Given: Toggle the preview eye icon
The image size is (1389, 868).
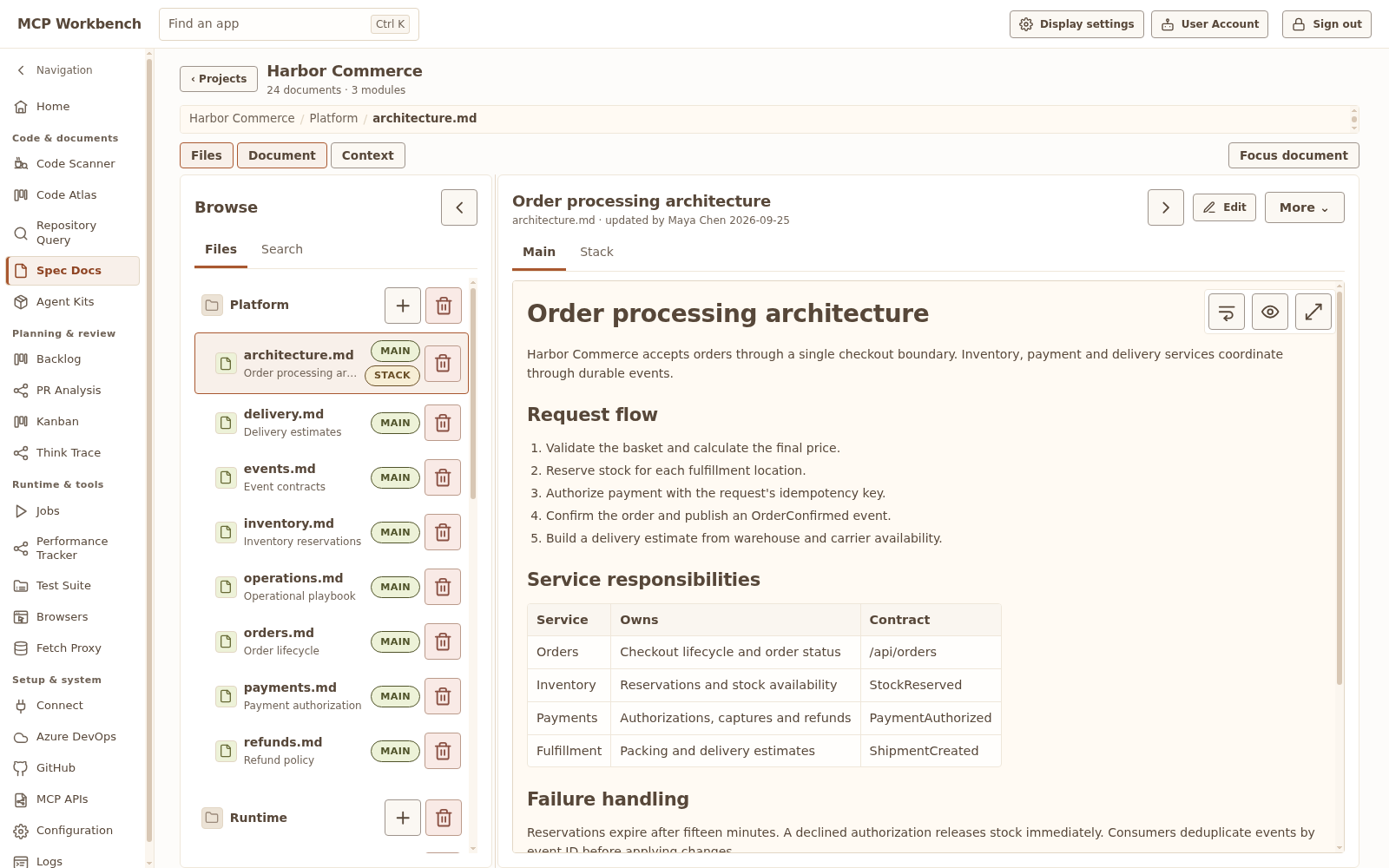Looking at the screenshot, I should click(x=1270, y=312).
